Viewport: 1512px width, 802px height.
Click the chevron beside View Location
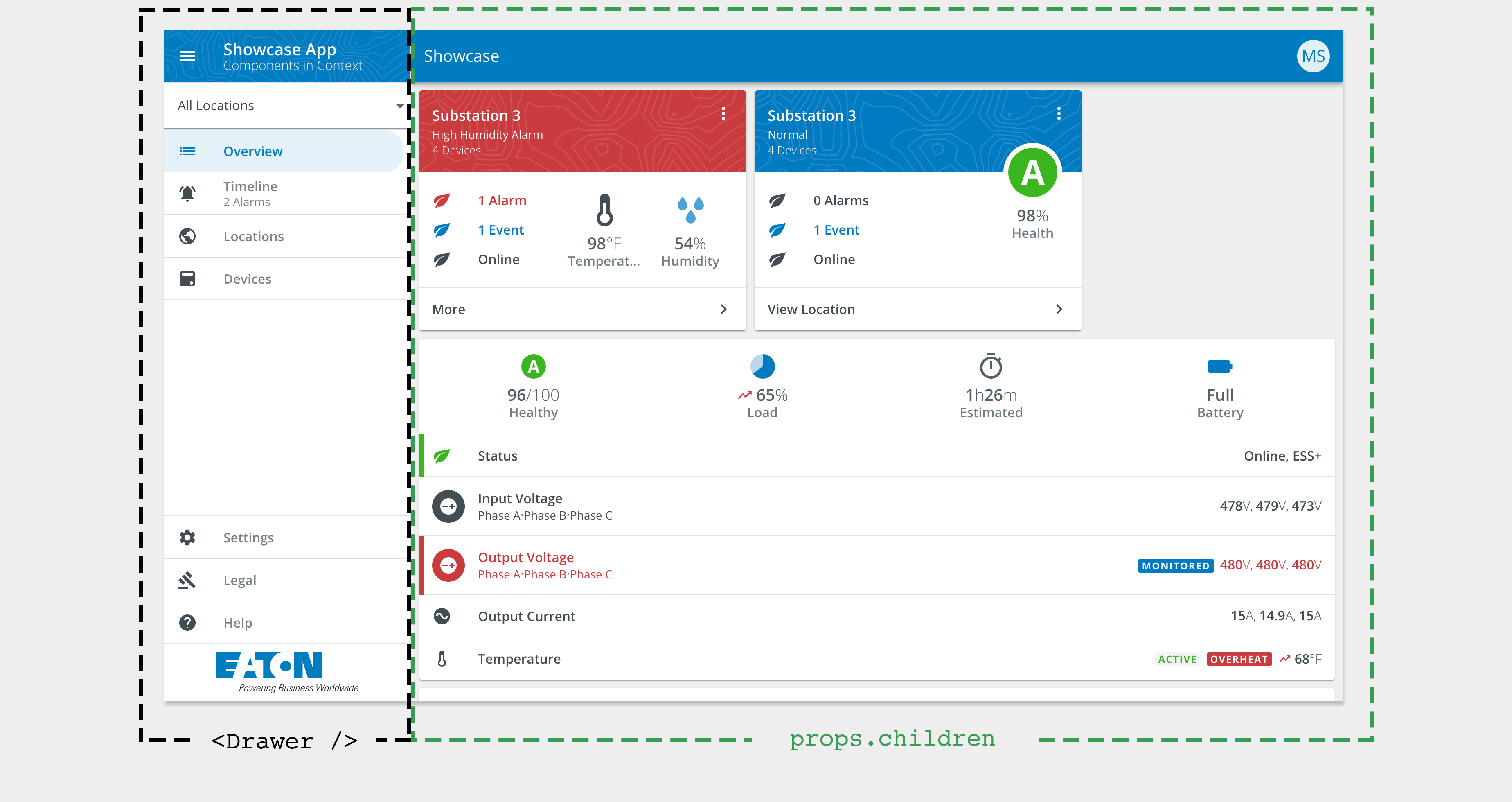pyautogui.click(x=1059, y=310)
